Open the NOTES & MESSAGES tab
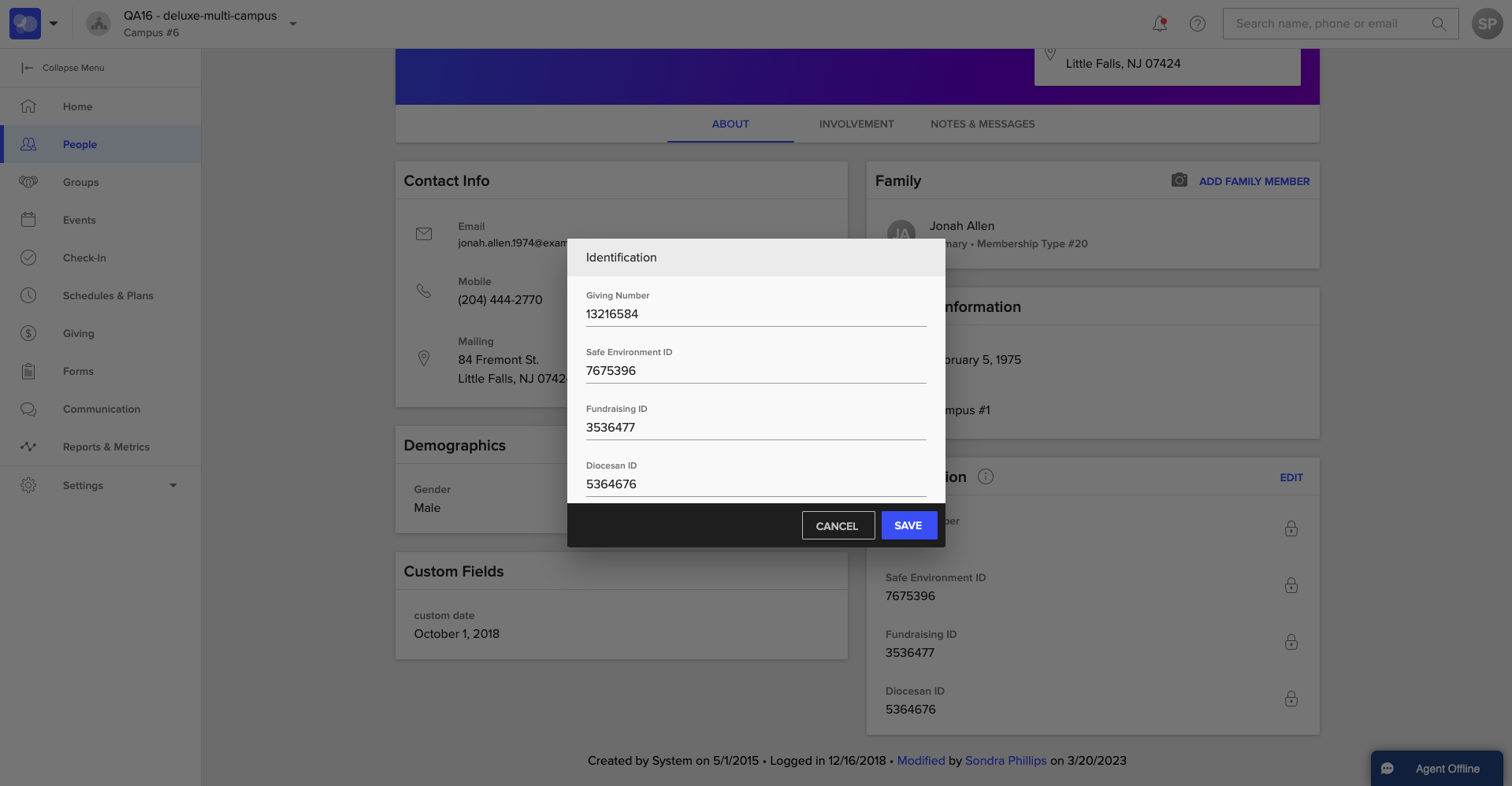Viewport: 1512px width, 786px height. (x=982, y=124)
